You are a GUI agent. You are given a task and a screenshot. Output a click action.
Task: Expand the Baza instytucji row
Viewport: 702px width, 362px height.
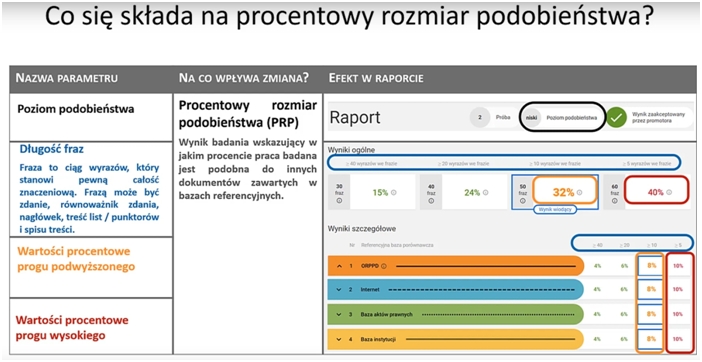pyautogui.click(x=339, y=339)
